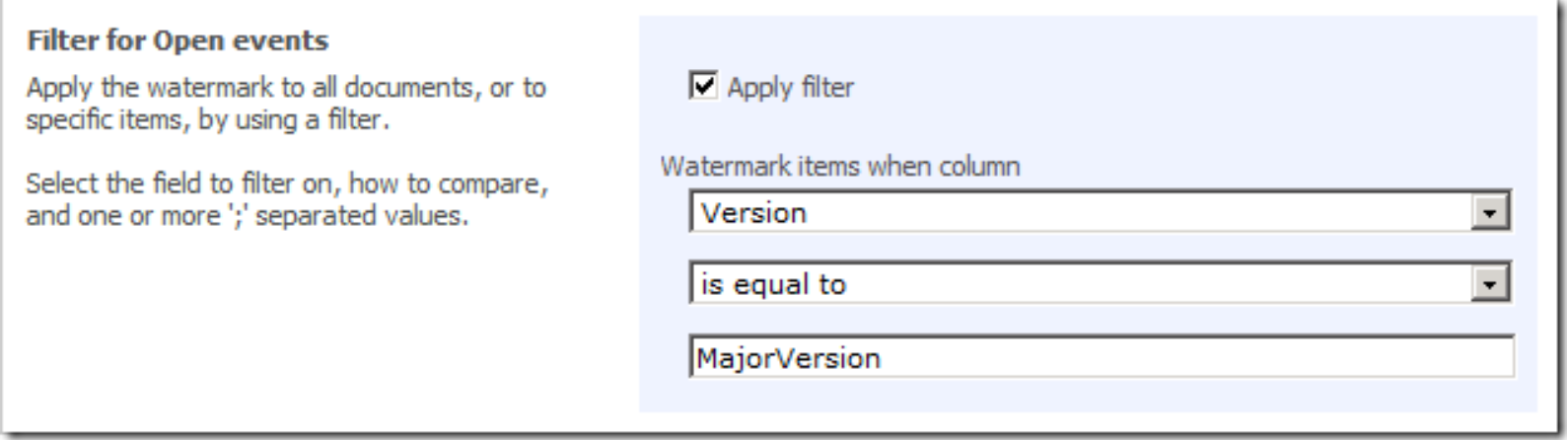Click the "and one or more ';' separated values" line
The height and width of the screenshot is (440, 1568).
click(247, 215)
